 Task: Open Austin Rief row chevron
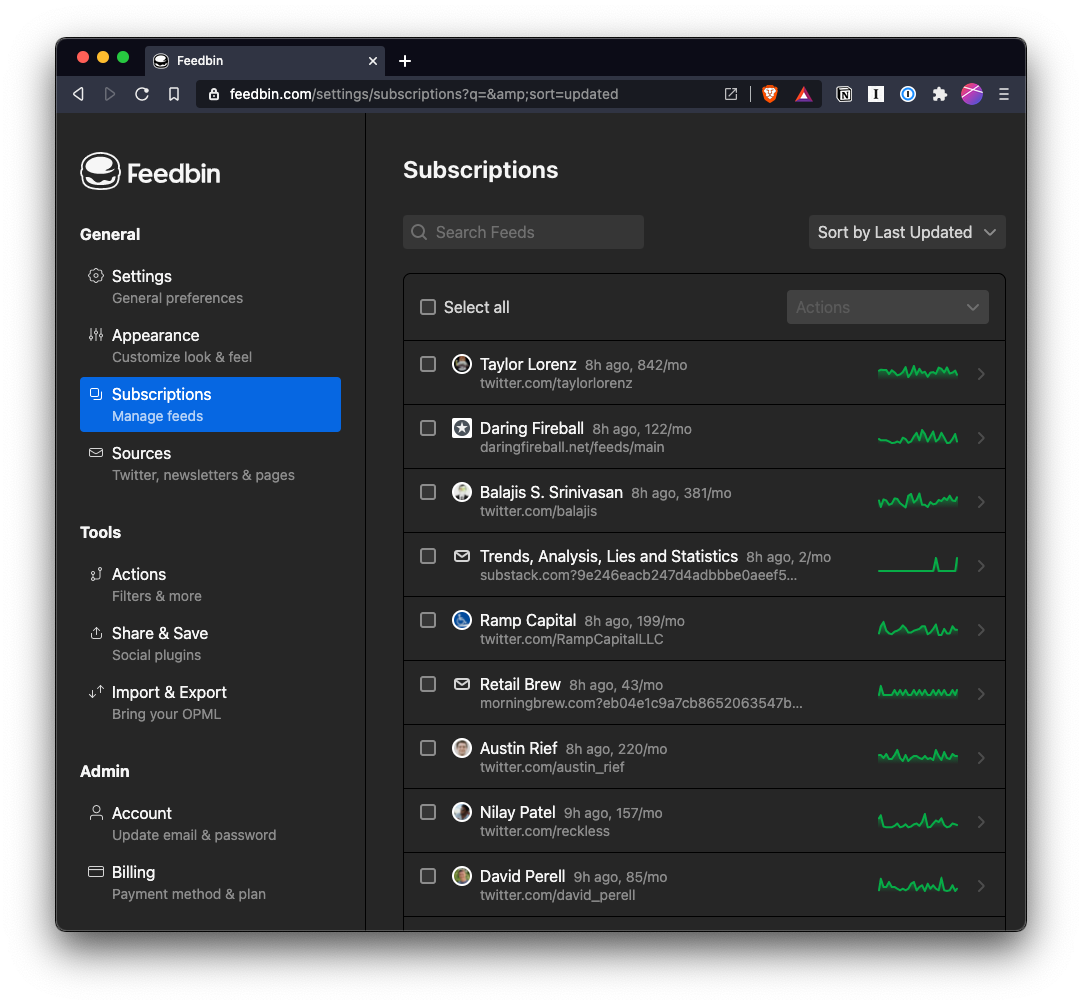[x=981, y=758]
